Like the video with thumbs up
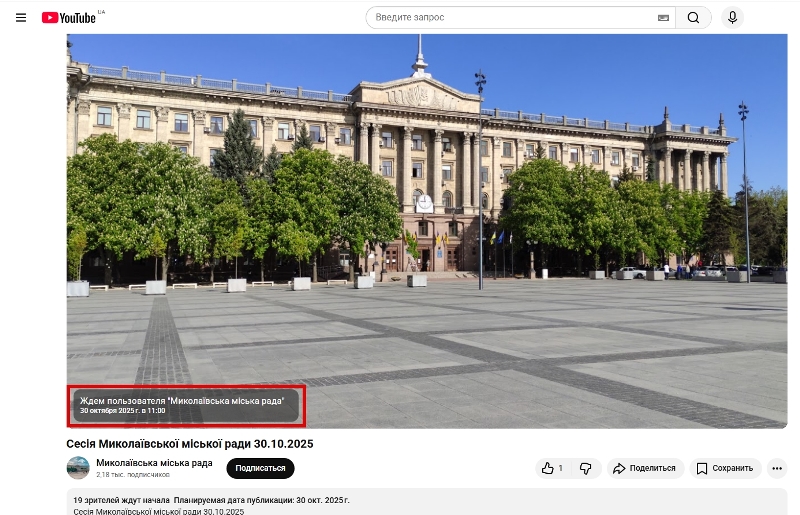Viewport: 800px width, 515px height. click(x=552, y=468)
